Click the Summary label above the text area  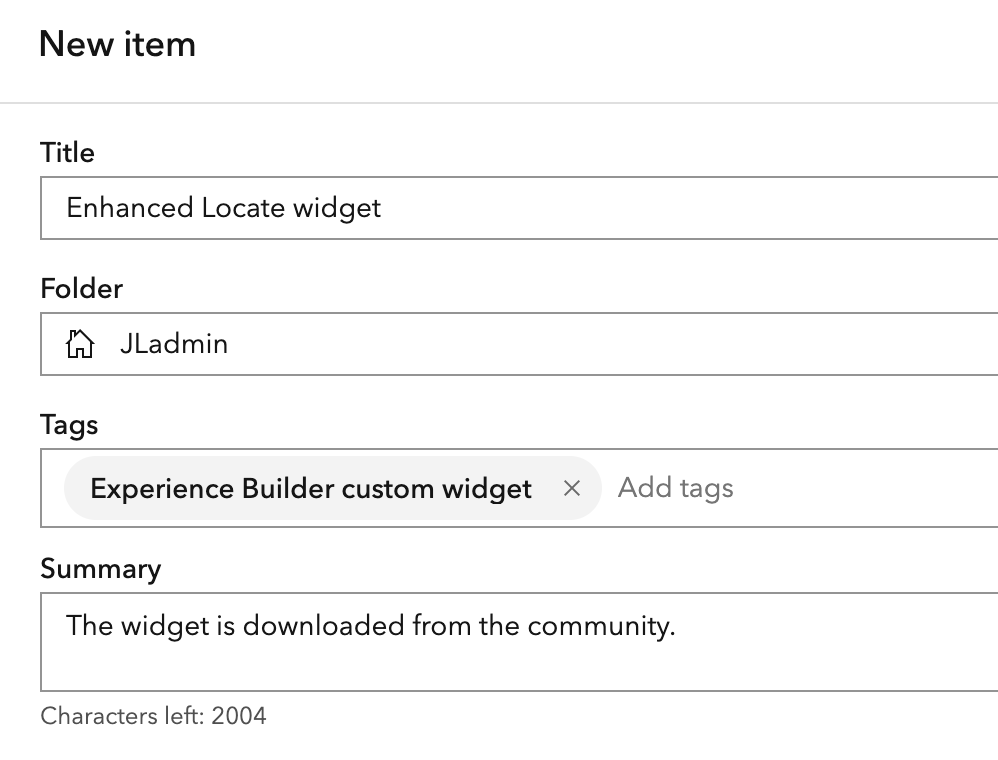(101, 569)
